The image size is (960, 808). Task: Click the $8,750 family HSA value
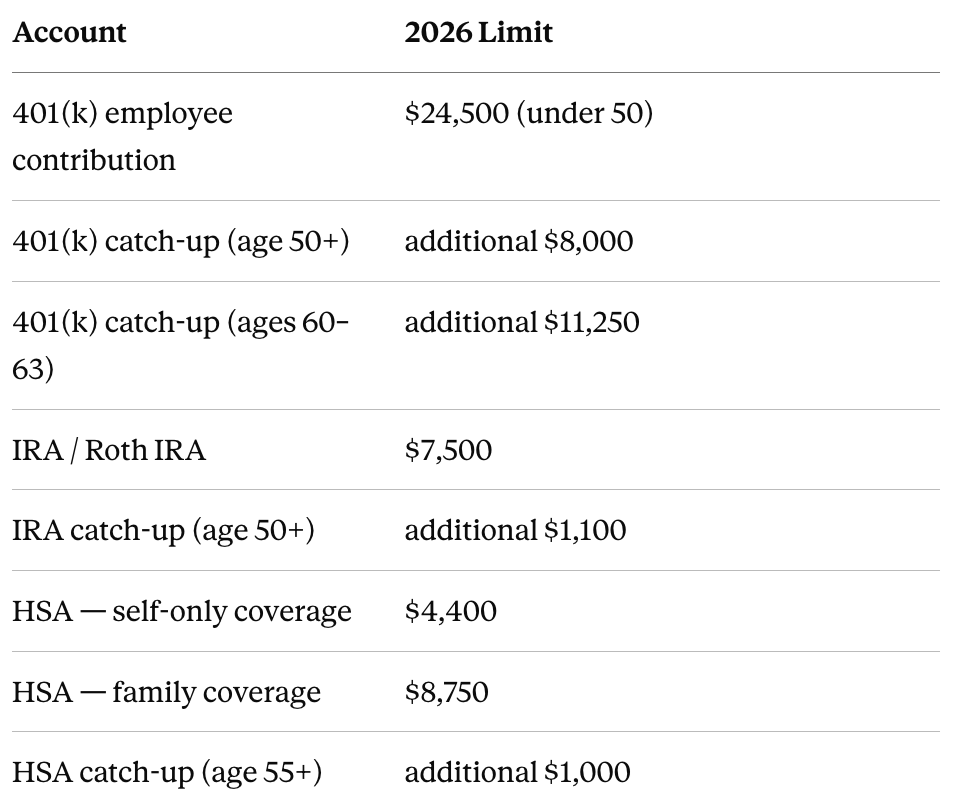446,692
